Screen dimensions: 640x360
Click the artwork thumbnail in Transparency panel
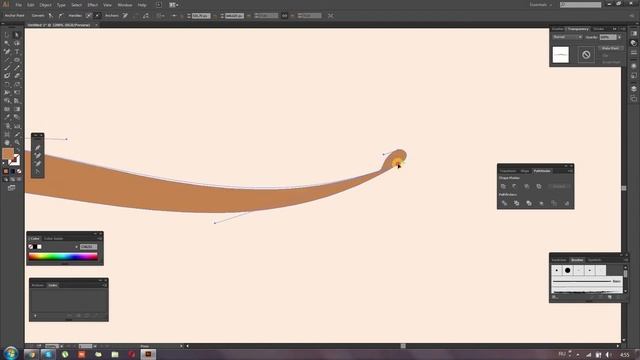(560, 55)
